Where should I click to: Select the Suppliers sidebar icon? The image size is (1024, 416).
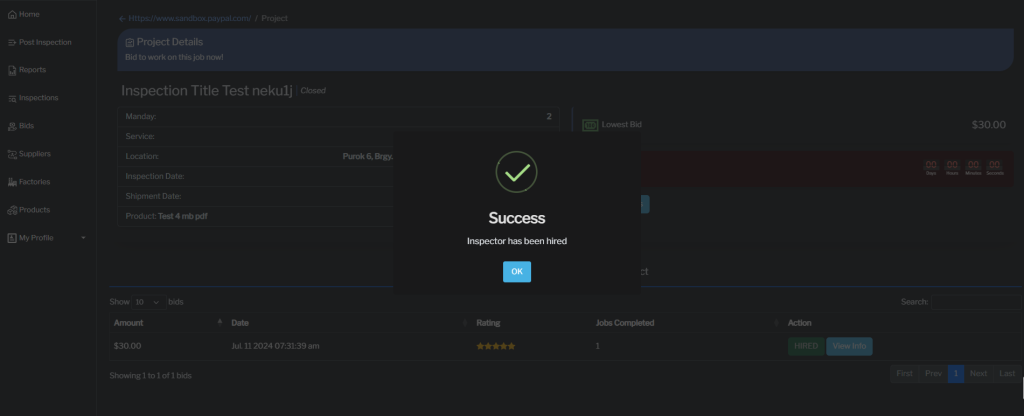click(x=12, y=154)
